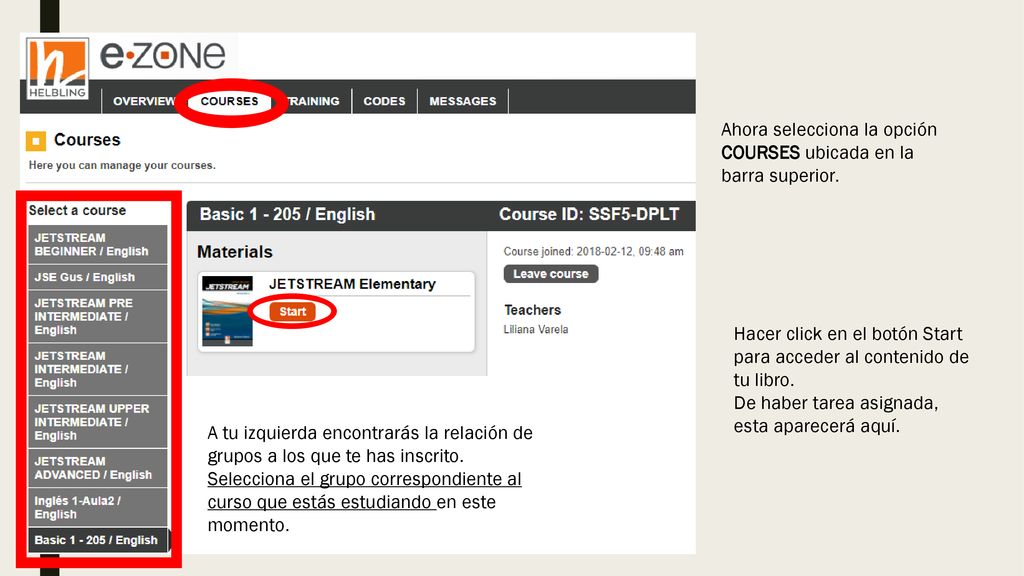This screenshot has width=1024, height=576.
Task: Click the Teachers heading
Action: 532,310
